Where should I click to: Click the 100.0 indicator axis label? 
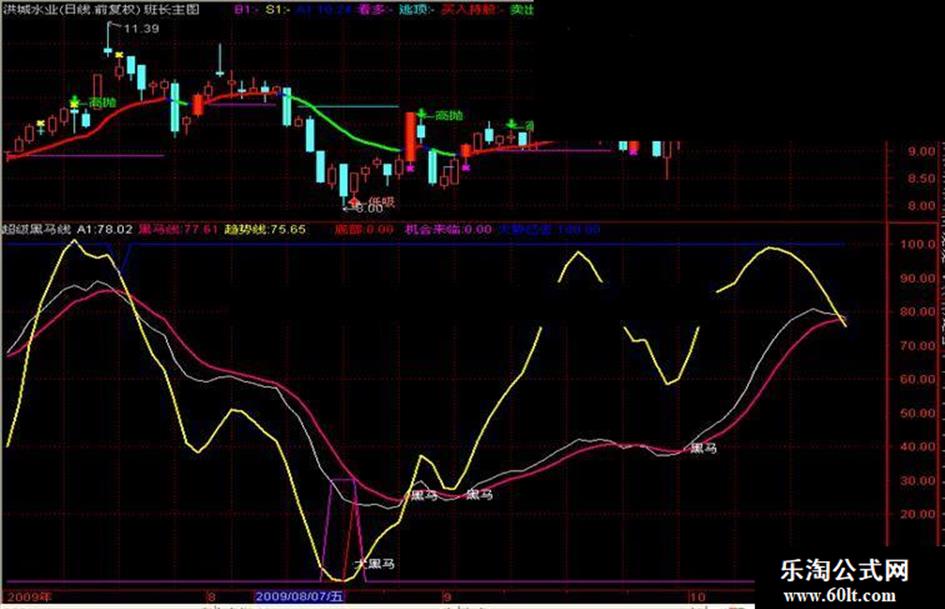tap(918, 244)
